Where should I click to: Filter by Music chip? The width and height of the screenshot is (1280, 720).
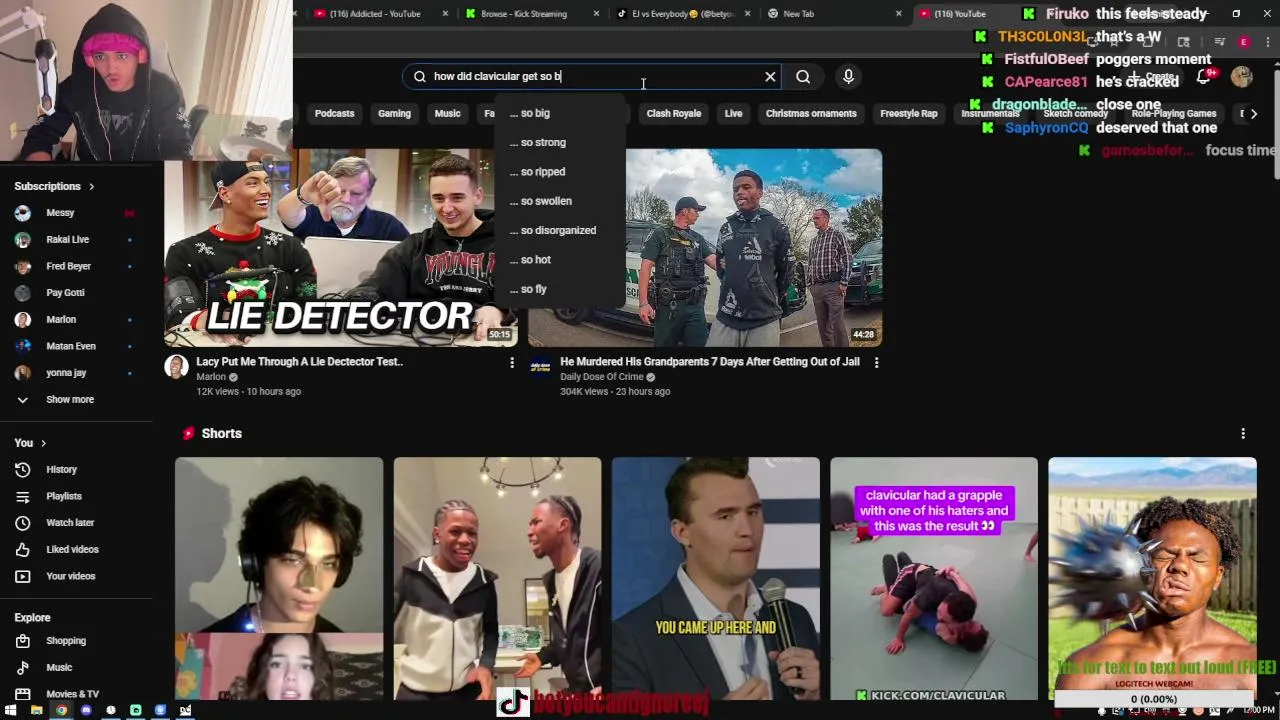click(x=447, y=114)
